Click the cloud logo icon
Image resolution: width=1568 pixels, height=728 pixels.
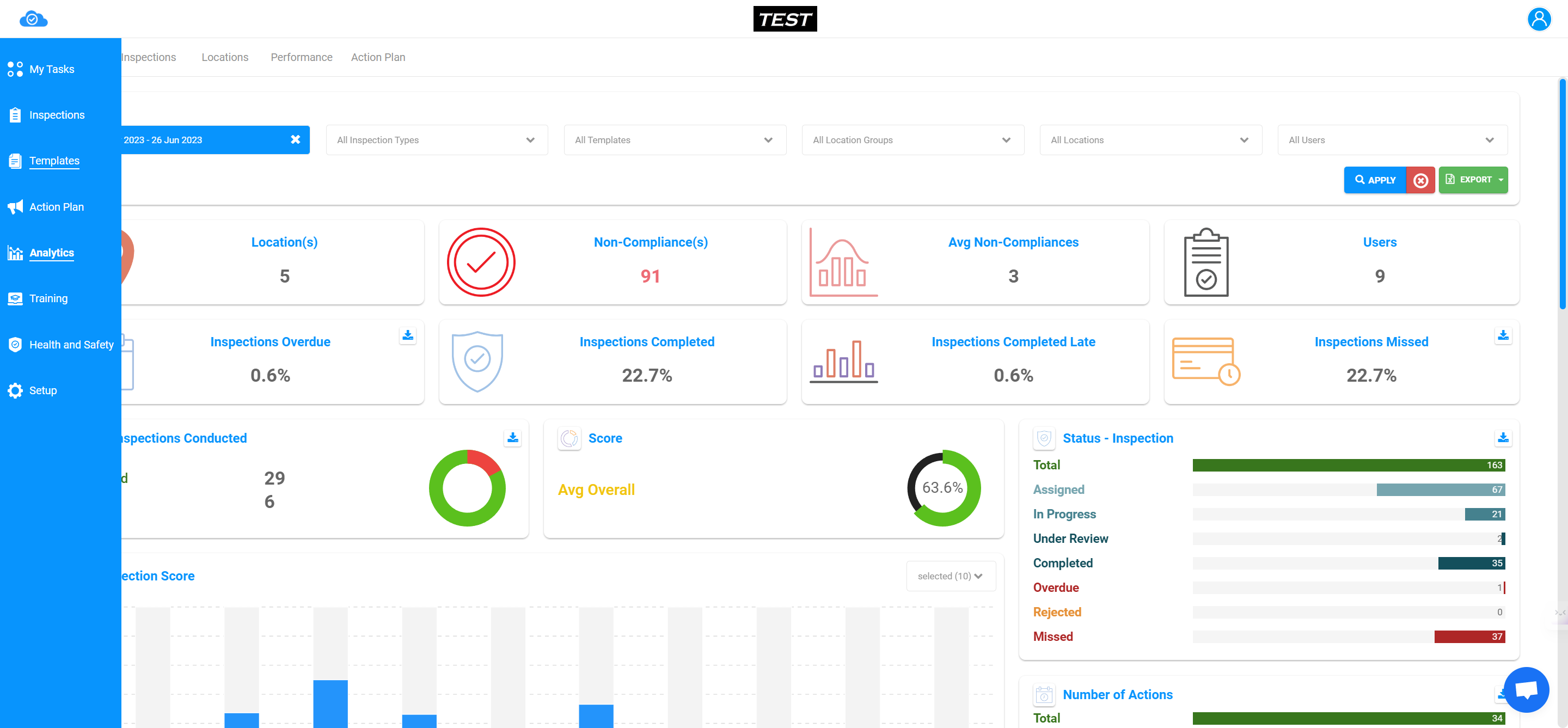(33, 20)
